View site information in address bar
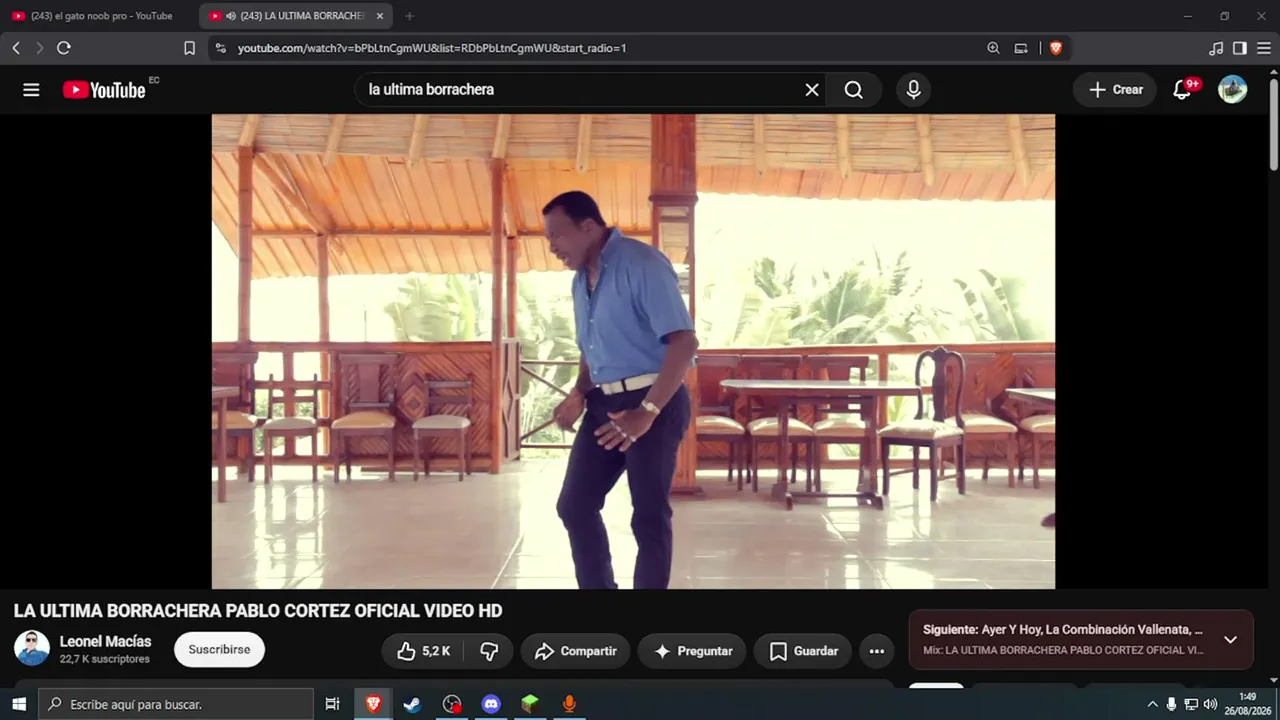The height and width of the screenshot is (720, 1280). (x=220, y=48)
